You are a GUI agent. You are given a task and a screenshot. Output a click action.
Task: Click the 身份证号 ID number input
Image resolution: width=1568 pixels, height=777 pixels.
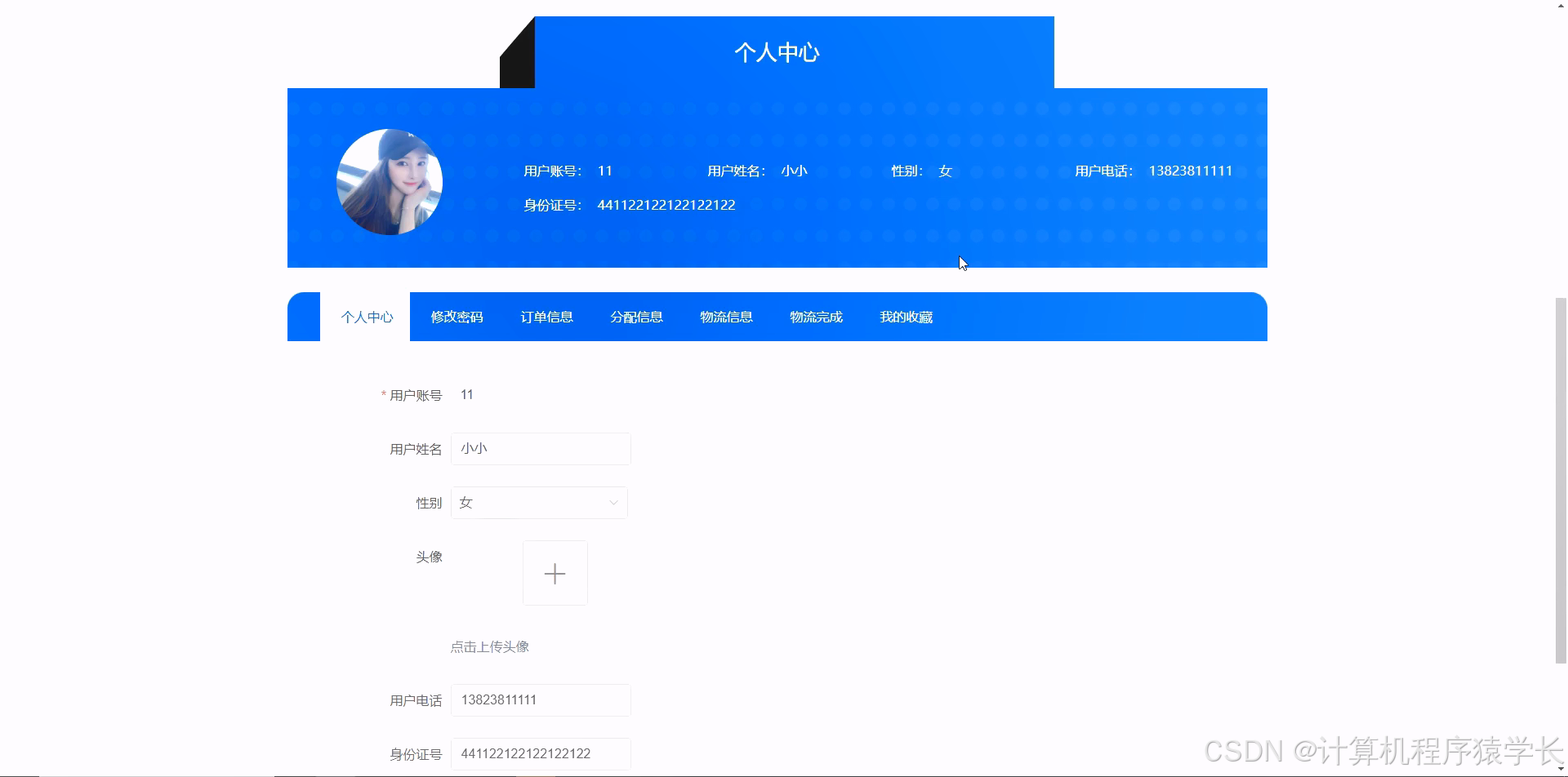540,753
